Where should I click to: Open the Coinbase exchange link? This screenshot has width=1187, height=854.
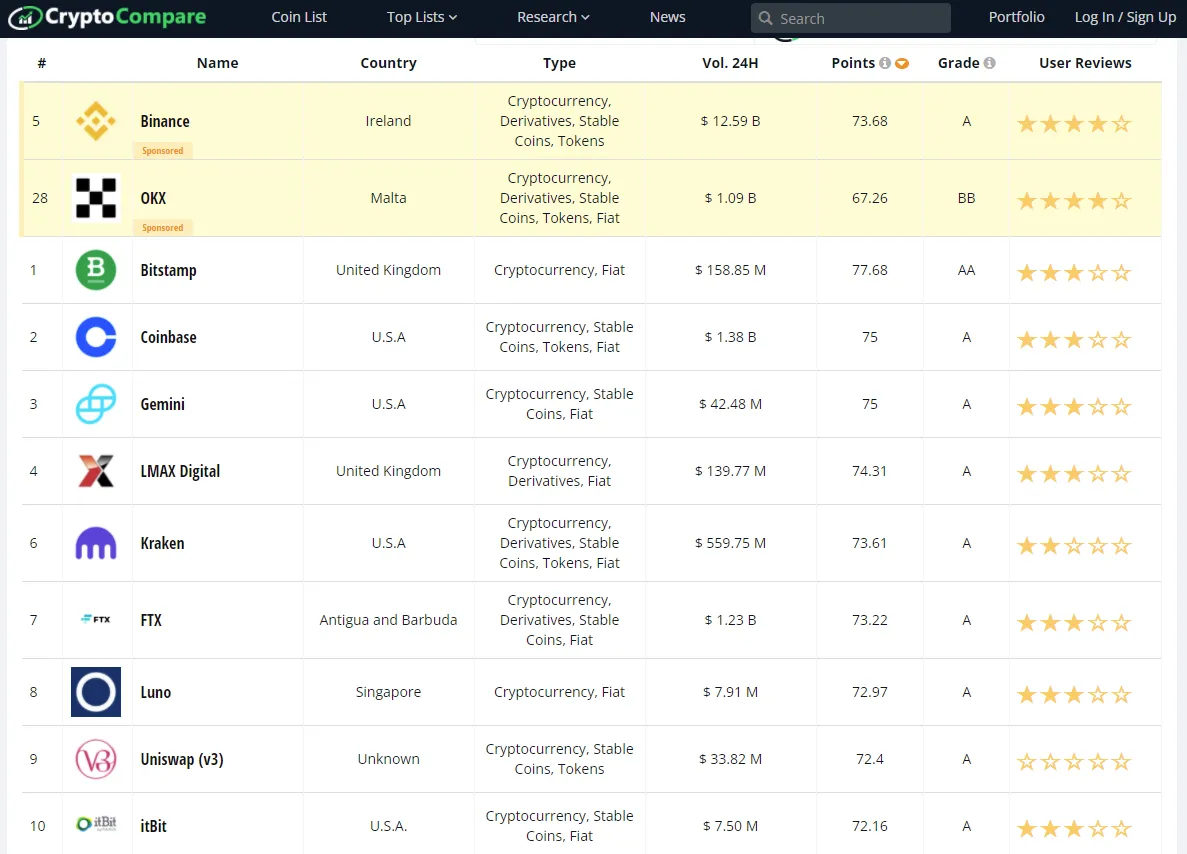(168, 337)
